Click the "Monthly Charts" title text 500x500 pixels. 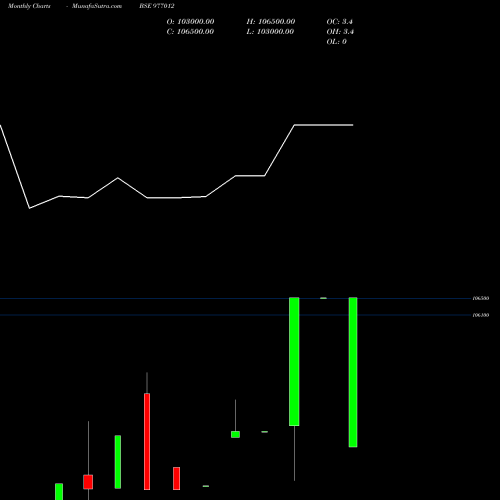click(29, 6)
